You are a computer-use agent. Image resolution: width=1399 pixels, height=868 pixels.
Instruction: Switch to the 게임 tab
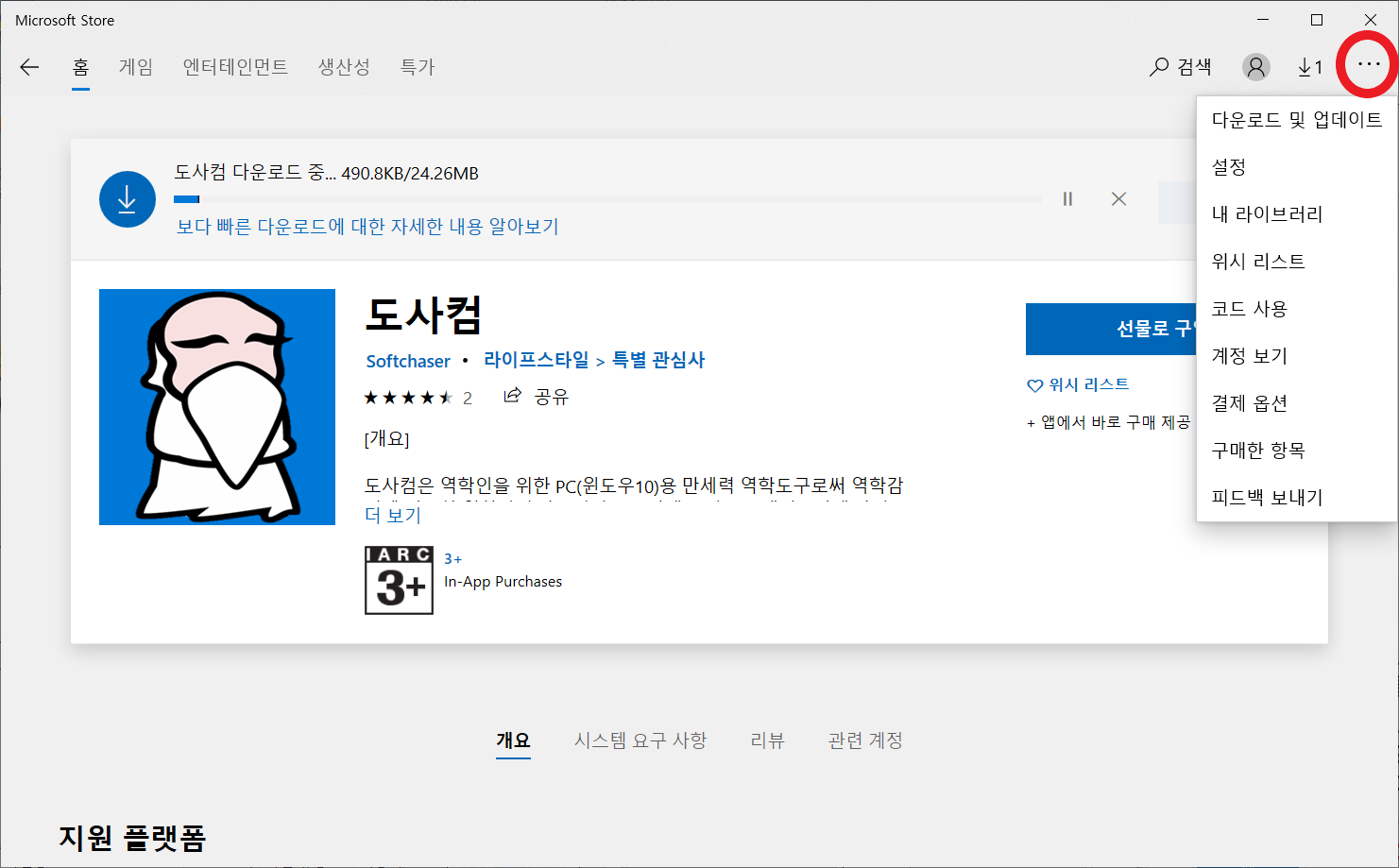coord(136,67)
